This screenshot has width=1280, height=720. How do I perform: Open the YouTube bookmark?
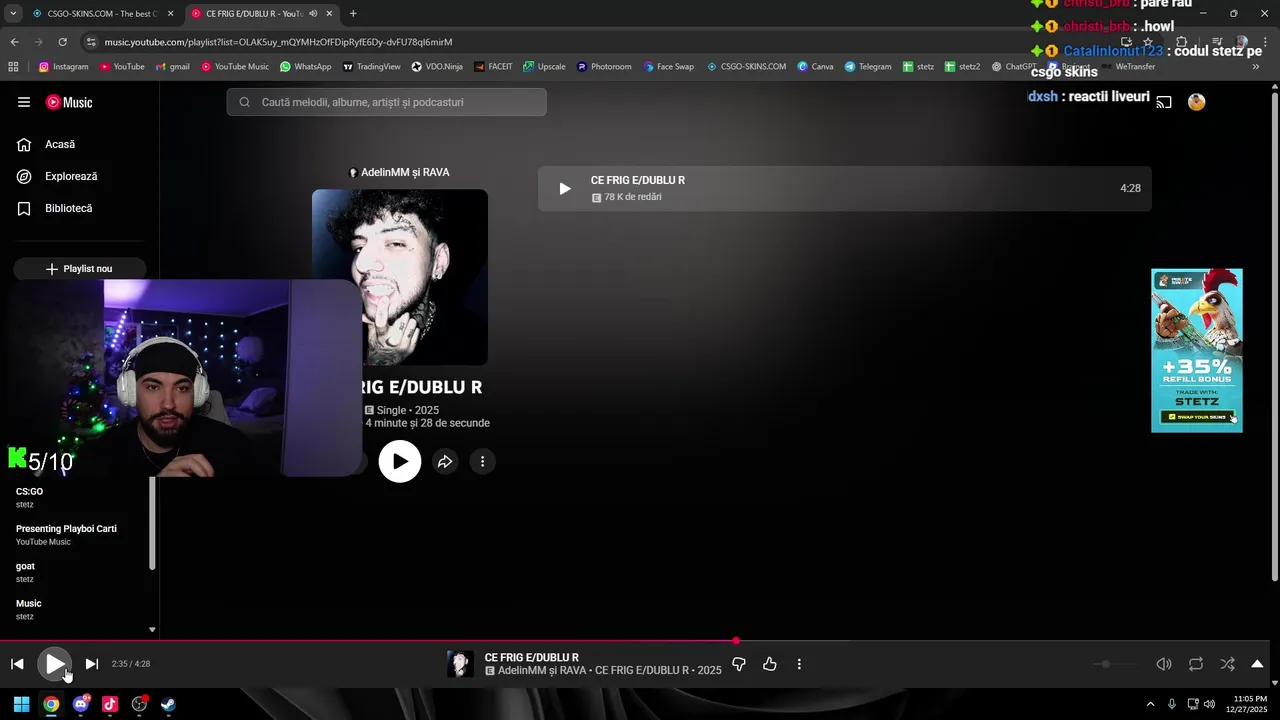pos(122,67)
